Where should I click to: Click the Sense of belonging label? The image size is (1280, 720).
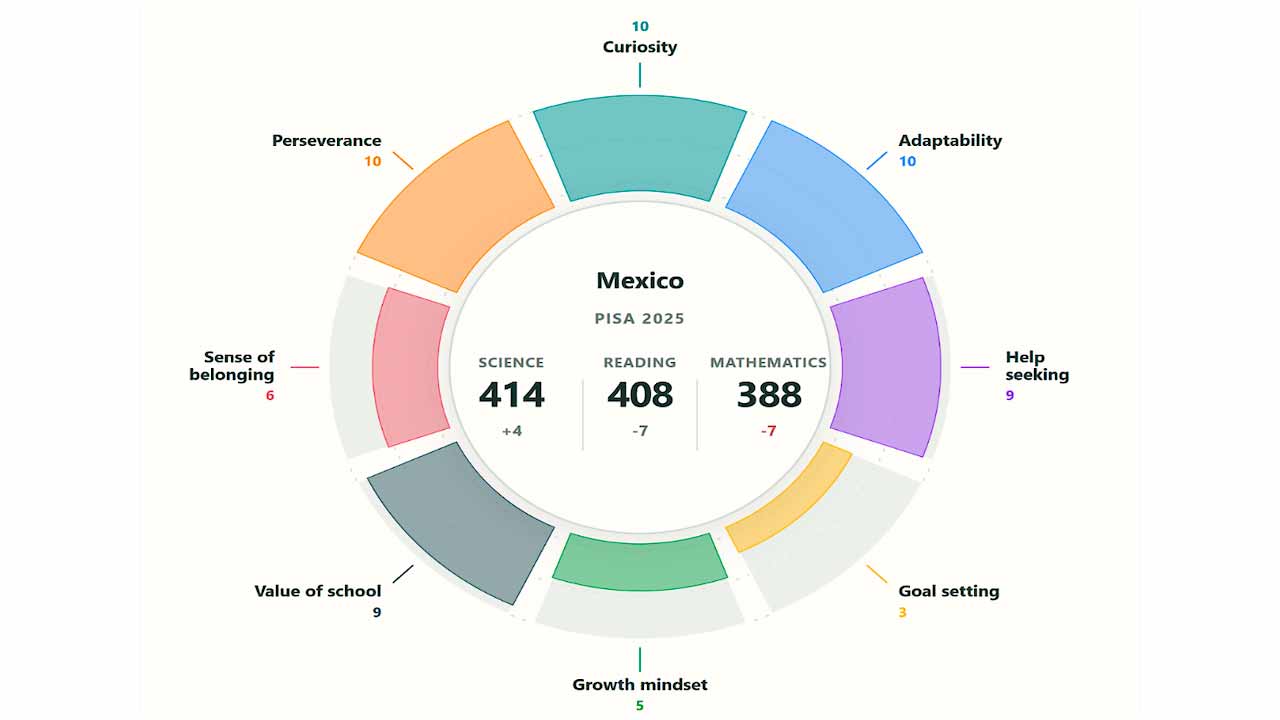click(x=232, y=366)
